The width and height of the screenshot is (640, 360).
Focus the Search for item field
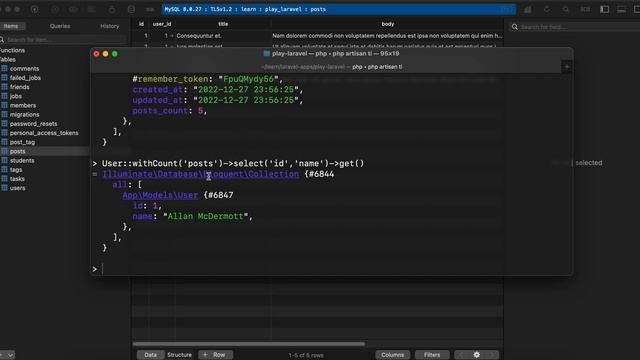(63, 40)
